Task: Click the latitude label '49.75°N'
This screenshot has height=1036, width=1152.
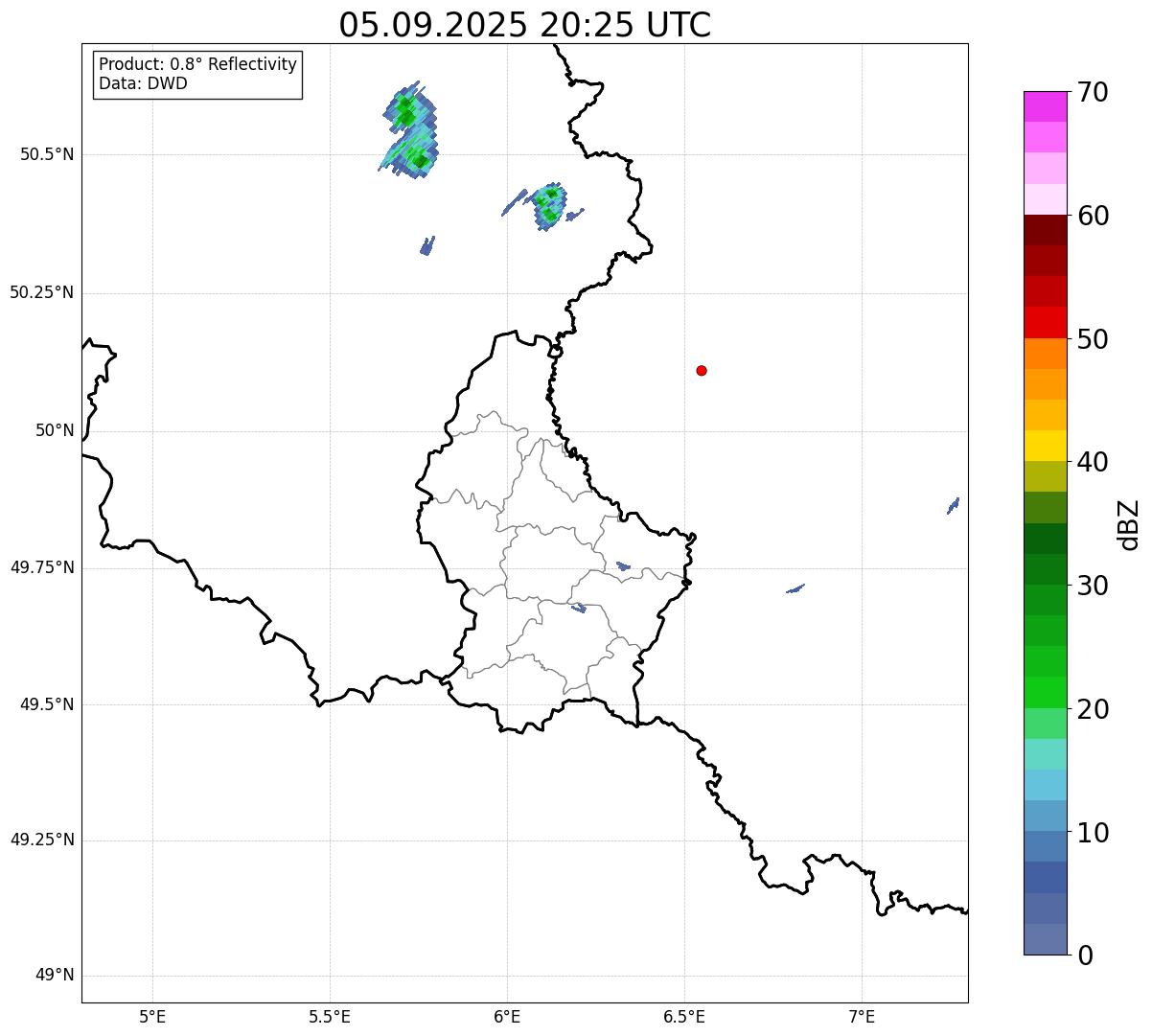Action: pos(41,567)
